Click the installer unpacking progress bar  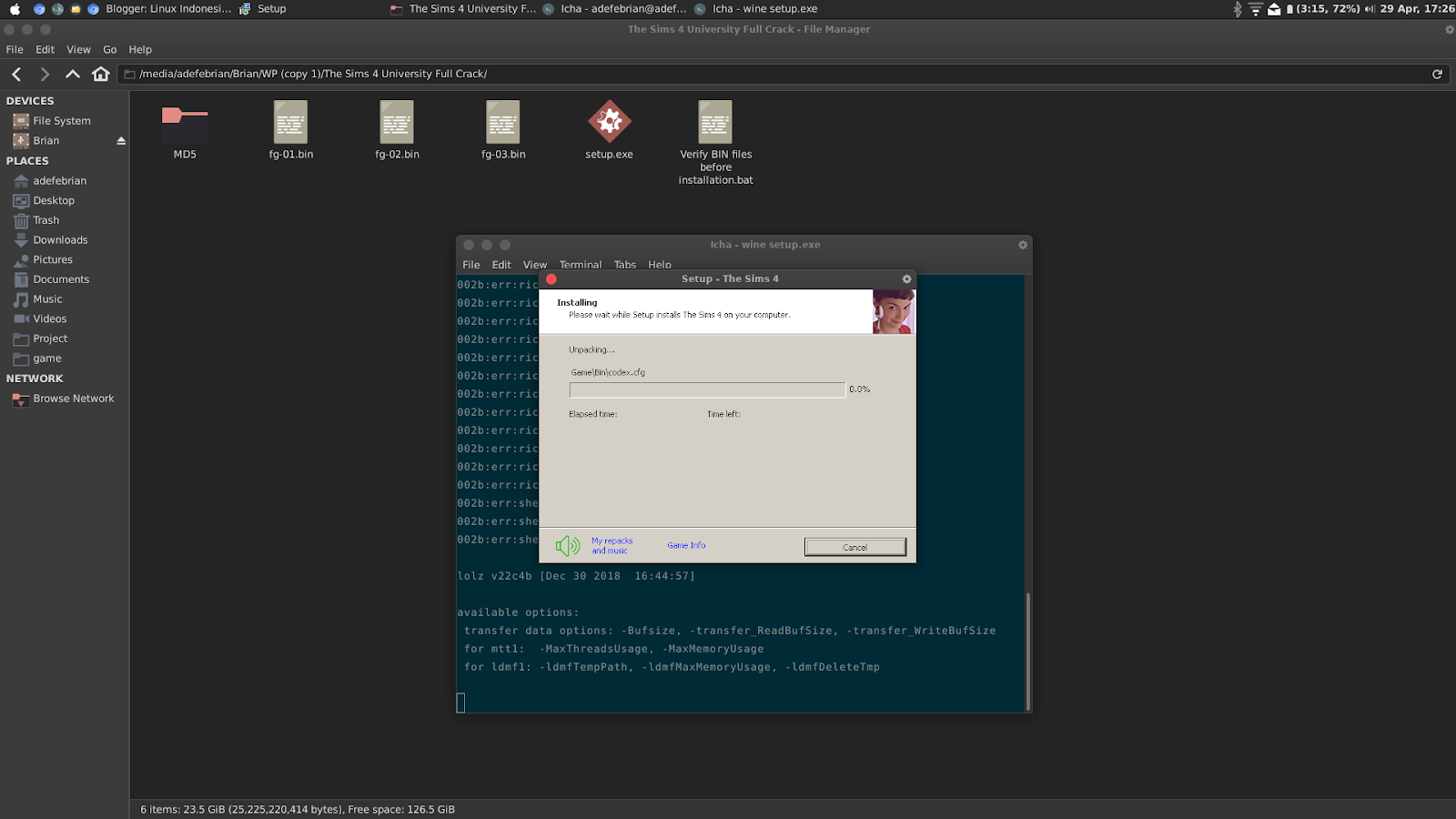pos(706,389)
